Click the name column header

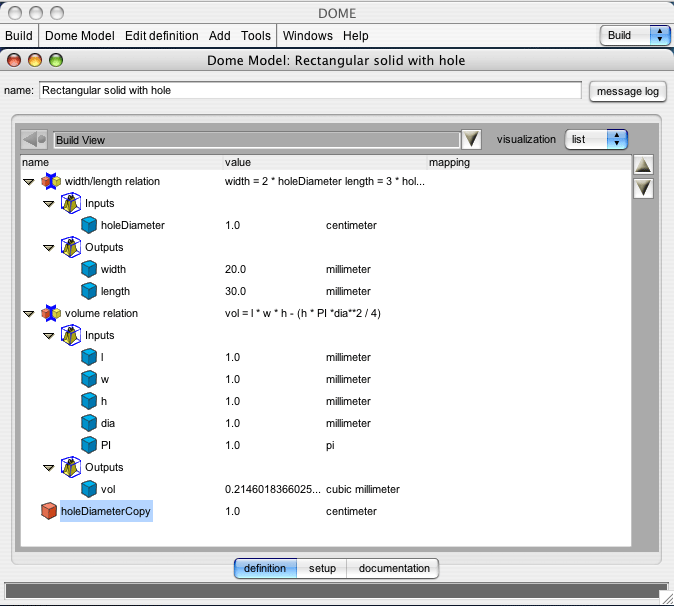pyautogui.click(x=121, y=162)
